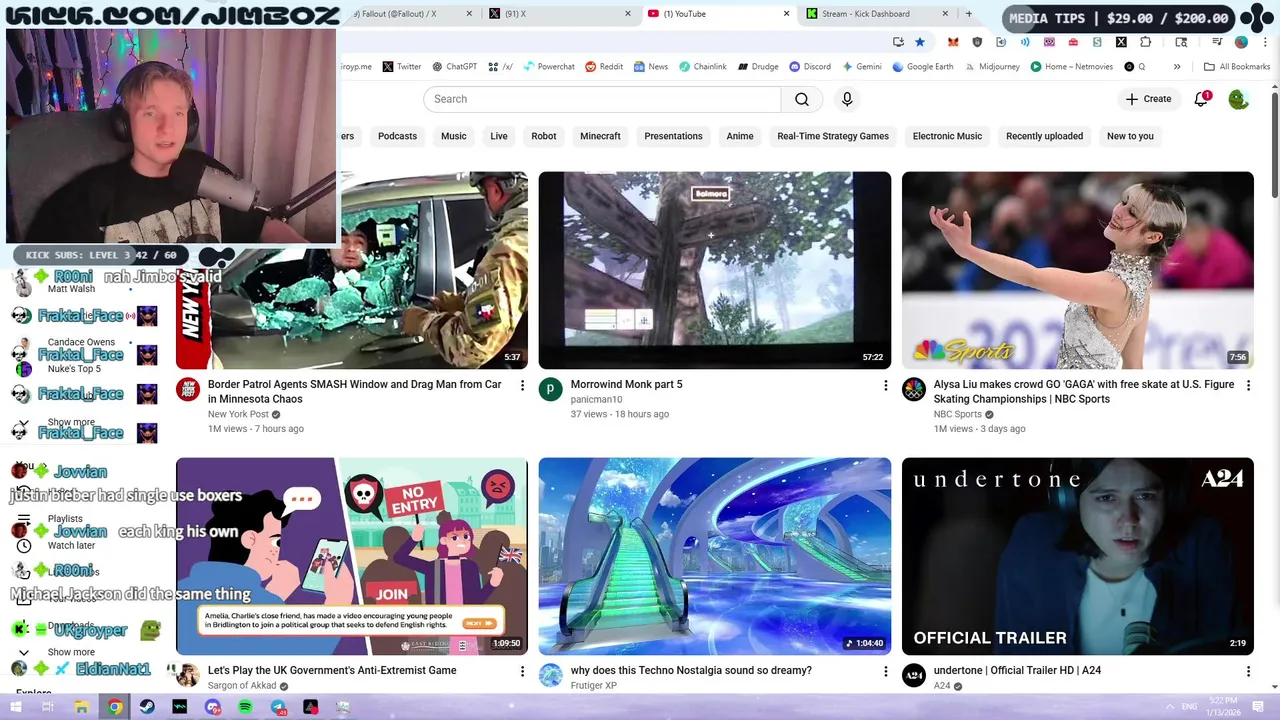Open options menu for Anti-Extremist Game video
The height and width of the screenshot is (720, 1280).
pyautogui.click(x=522, y=671)
